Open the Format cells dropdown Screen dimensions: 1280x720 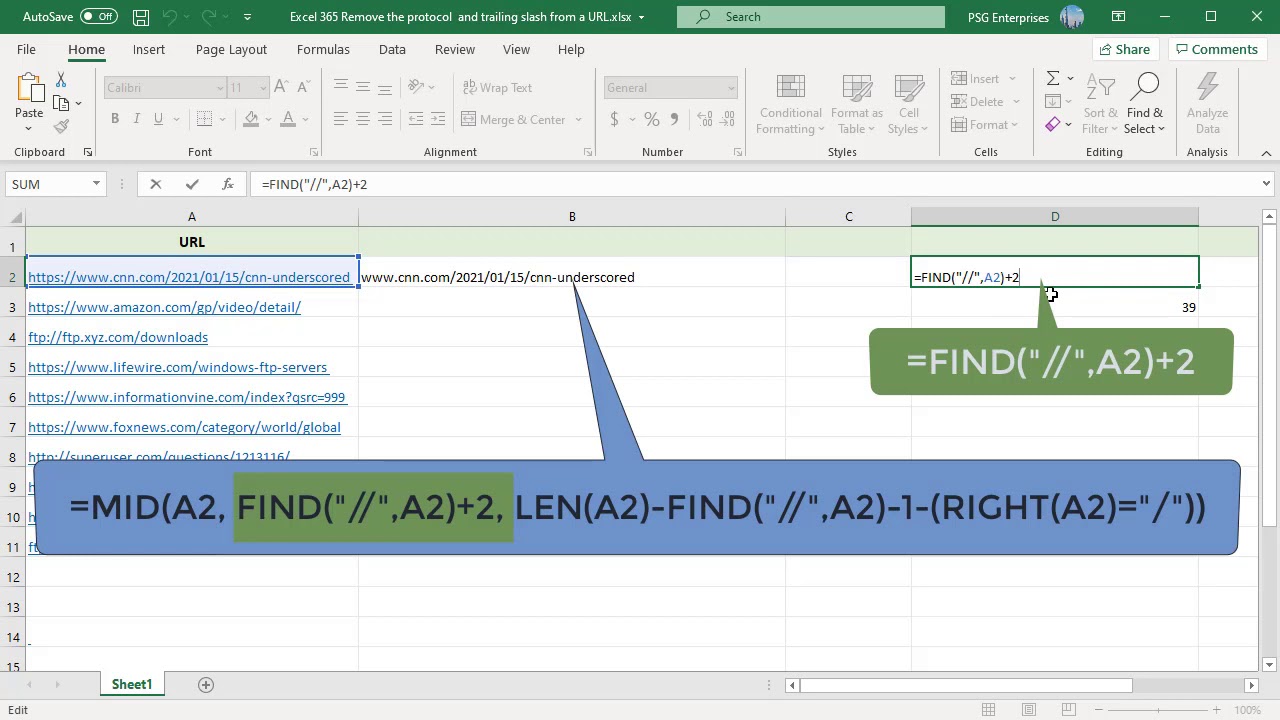[x=988, y=125]
